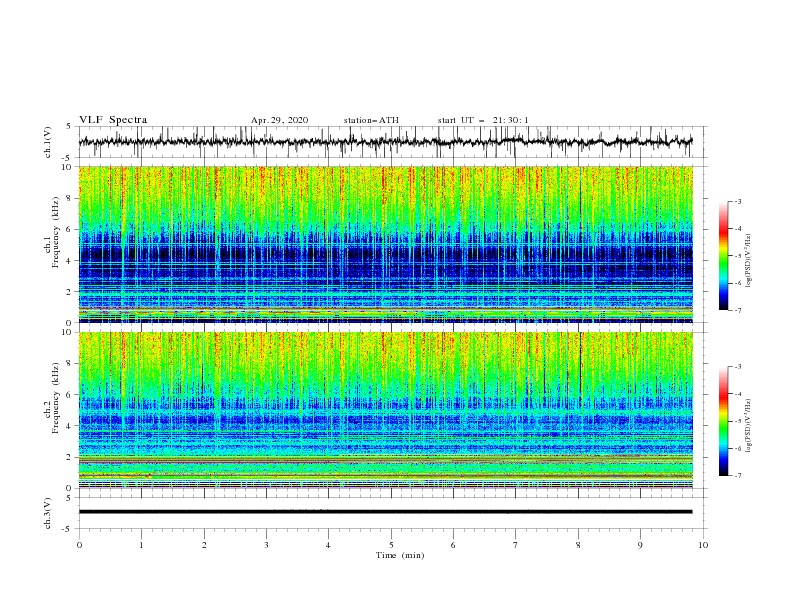Click time axis tick label '0'
Image resolution: width=792 pixels, height=612 pixels.
pyautogui.click(x=79, y=545)
